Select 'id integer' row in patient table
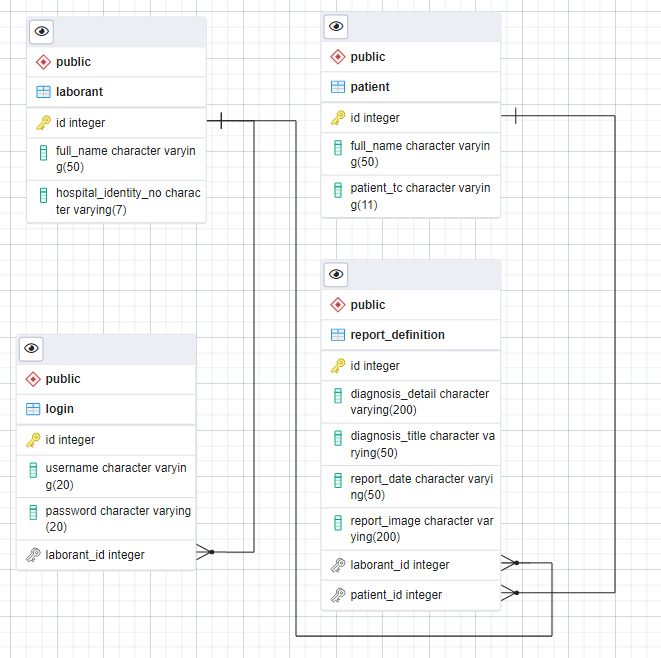Image resolution: width=661 pixels, height=658 pixels. [411, 118]
